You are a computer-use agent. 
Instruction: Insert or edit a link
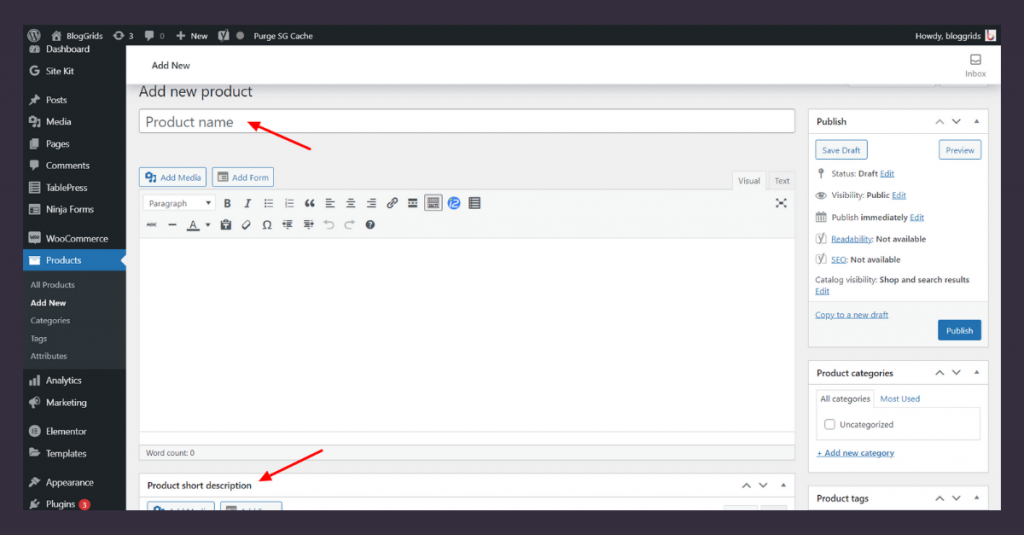click(392, 203)
